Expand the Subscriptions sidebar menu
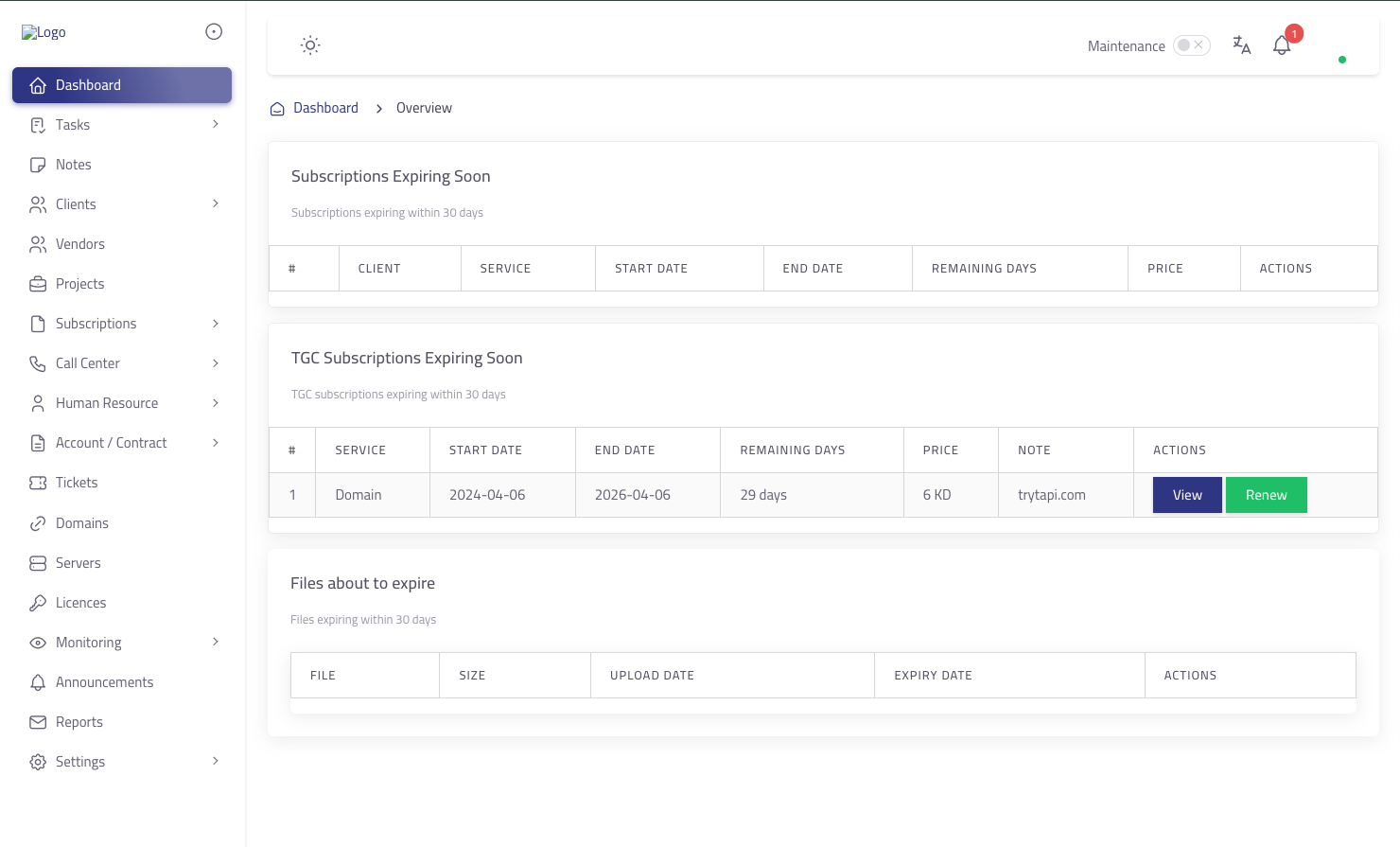The height and width of the screenshot is (847, 1400). 215,323
